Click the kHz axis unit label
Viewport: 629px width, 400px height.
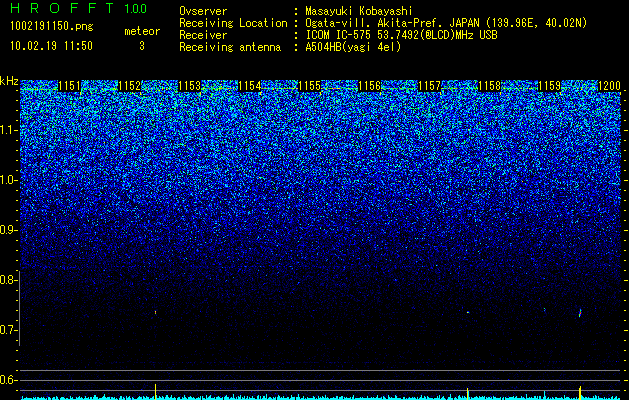[x=9, y=81]
